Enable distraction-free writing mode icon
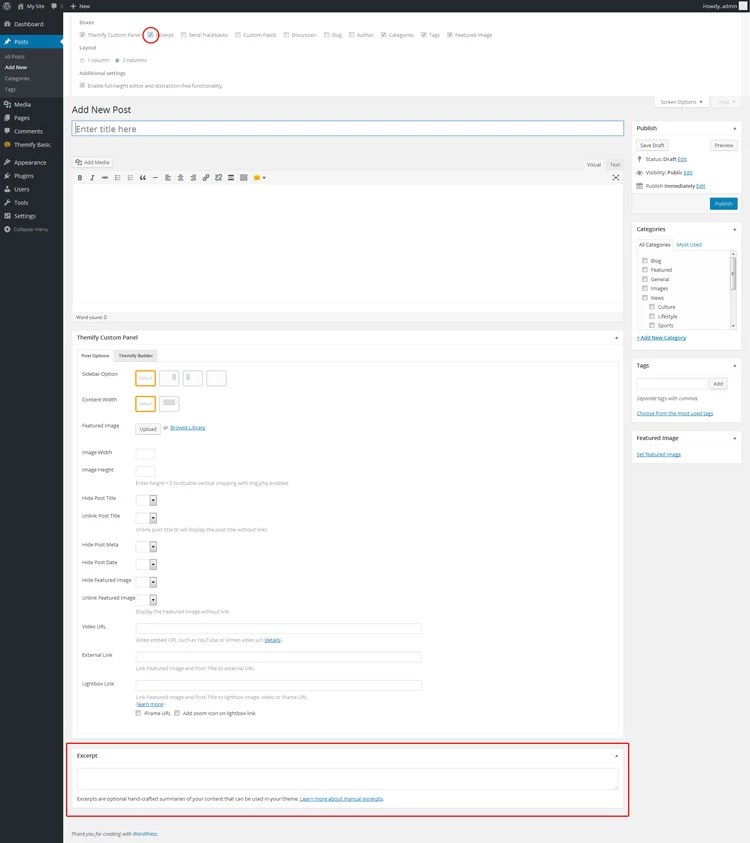 (616, 177)
